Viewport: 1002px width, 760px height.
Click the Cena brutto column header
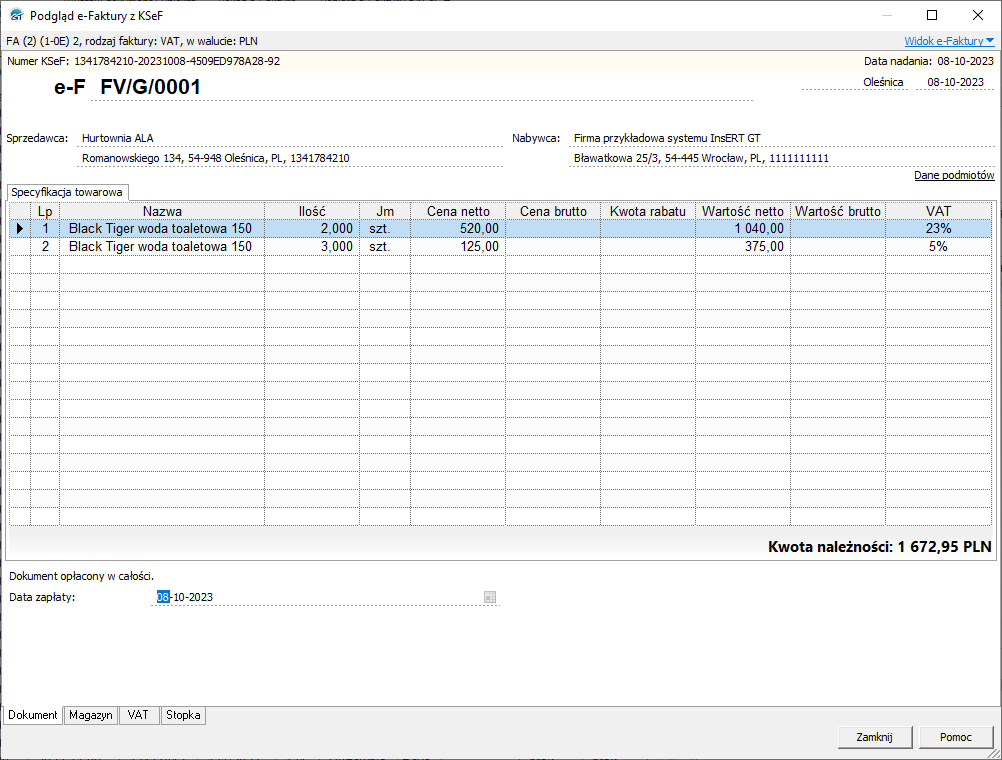[x=553, y=211]
